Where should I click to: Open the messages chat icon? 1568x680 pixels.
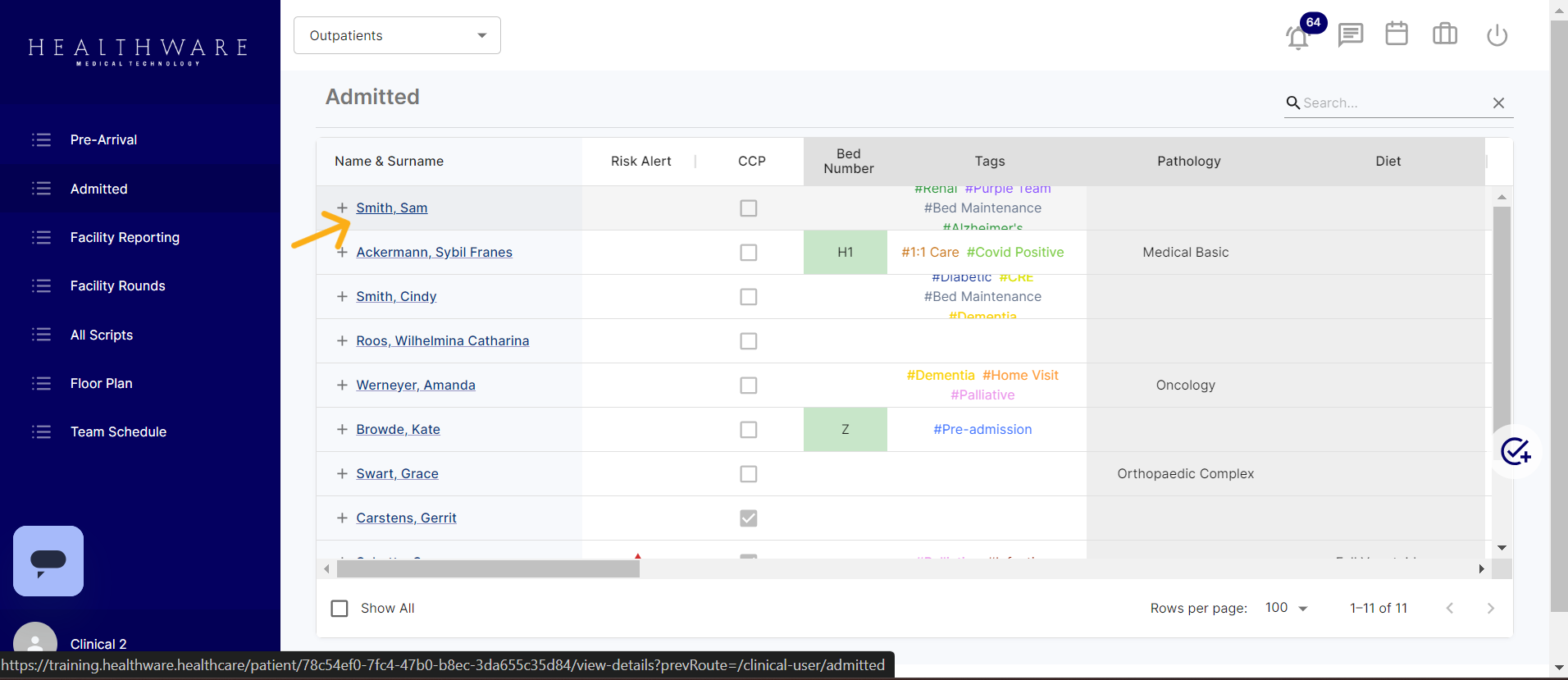coord(1350,35)
